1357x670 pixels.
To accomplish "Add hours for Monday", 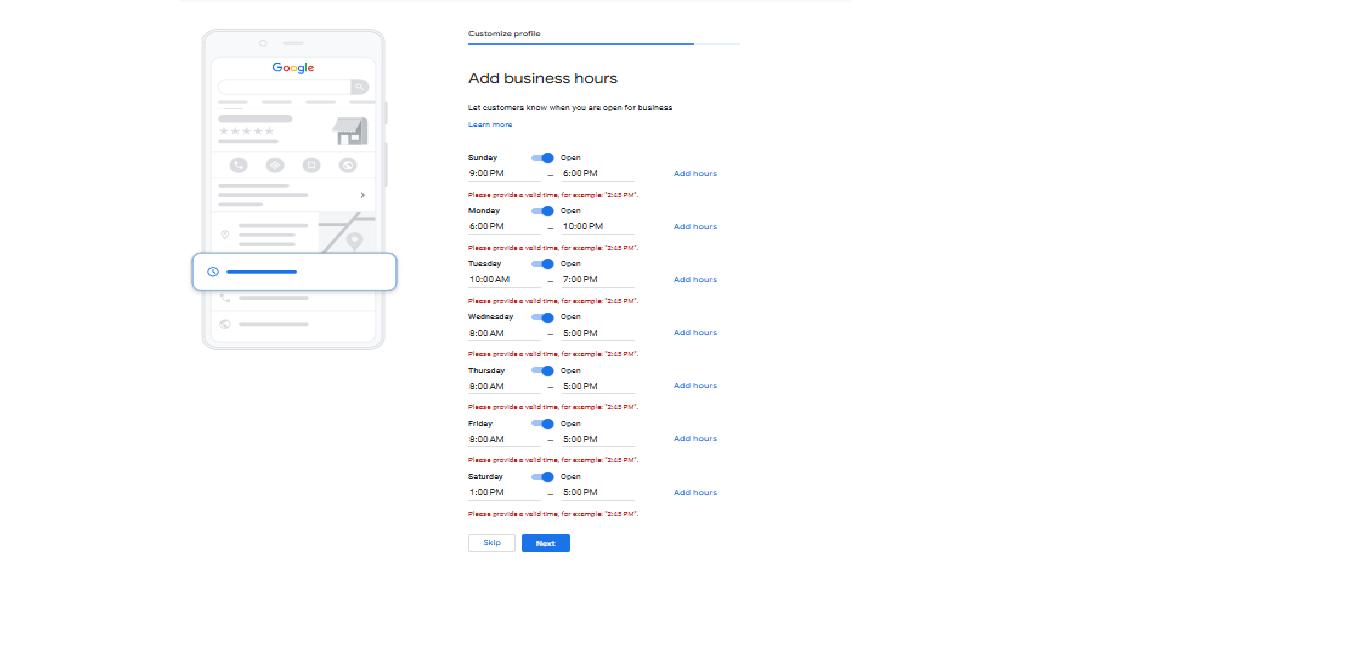I will [695, 227].
